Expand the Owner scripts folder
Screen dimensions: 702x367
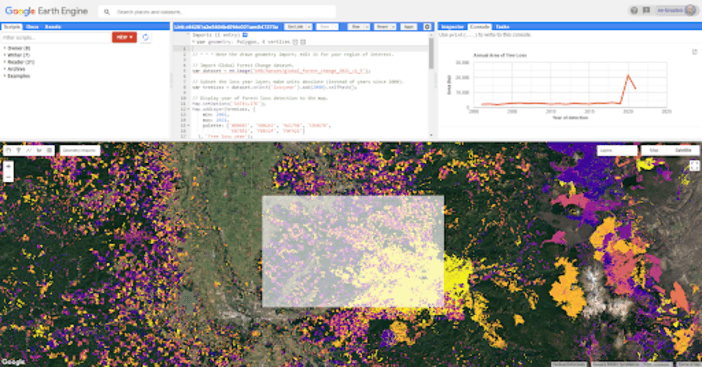(x=5, y=48)
